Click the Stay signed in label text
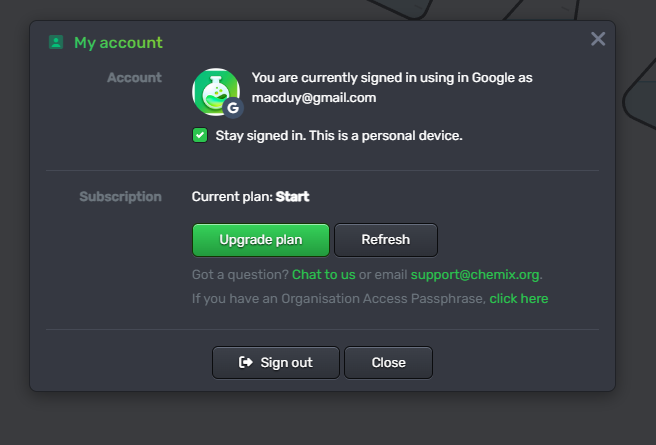The image size is (656, 445). 339,136
